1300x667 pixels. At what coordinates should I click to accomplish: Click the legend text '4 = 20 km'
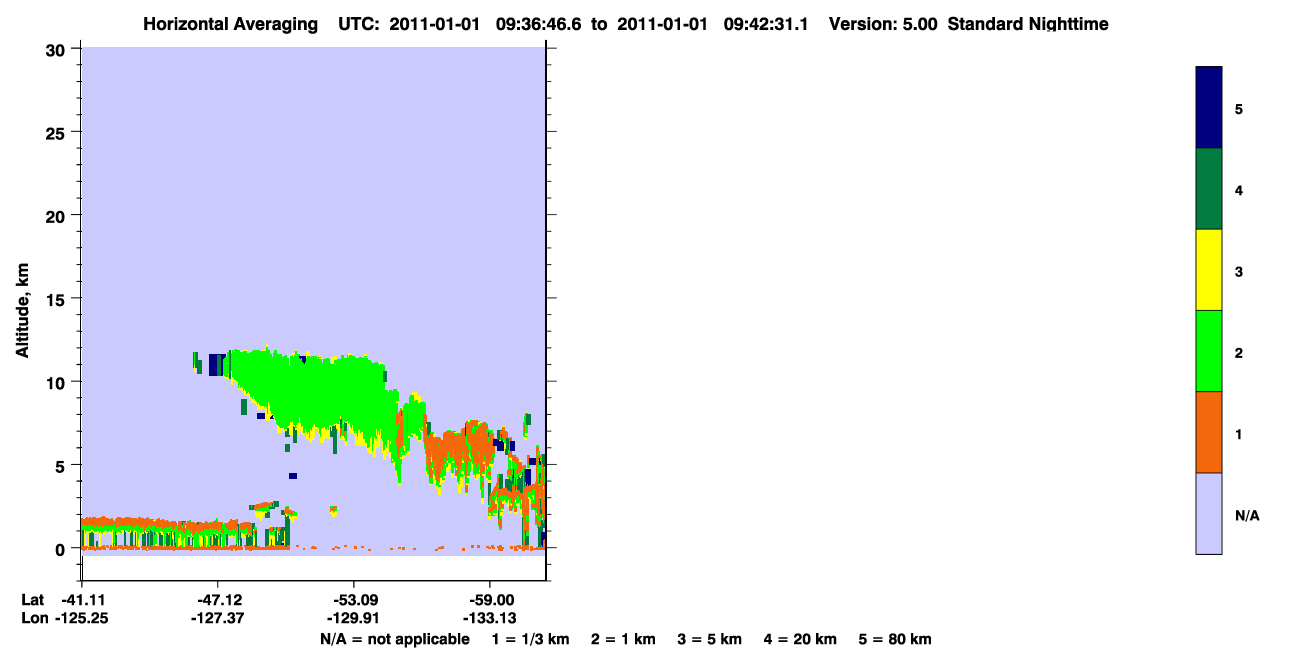pos(801,640)
